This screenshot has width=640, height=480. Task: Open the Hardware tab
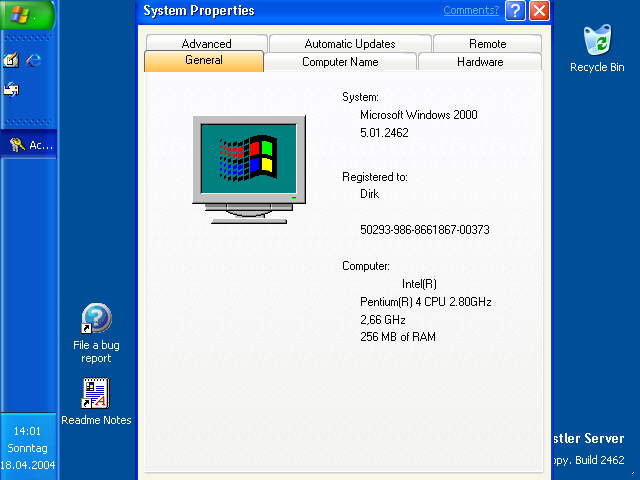point(480,62)
